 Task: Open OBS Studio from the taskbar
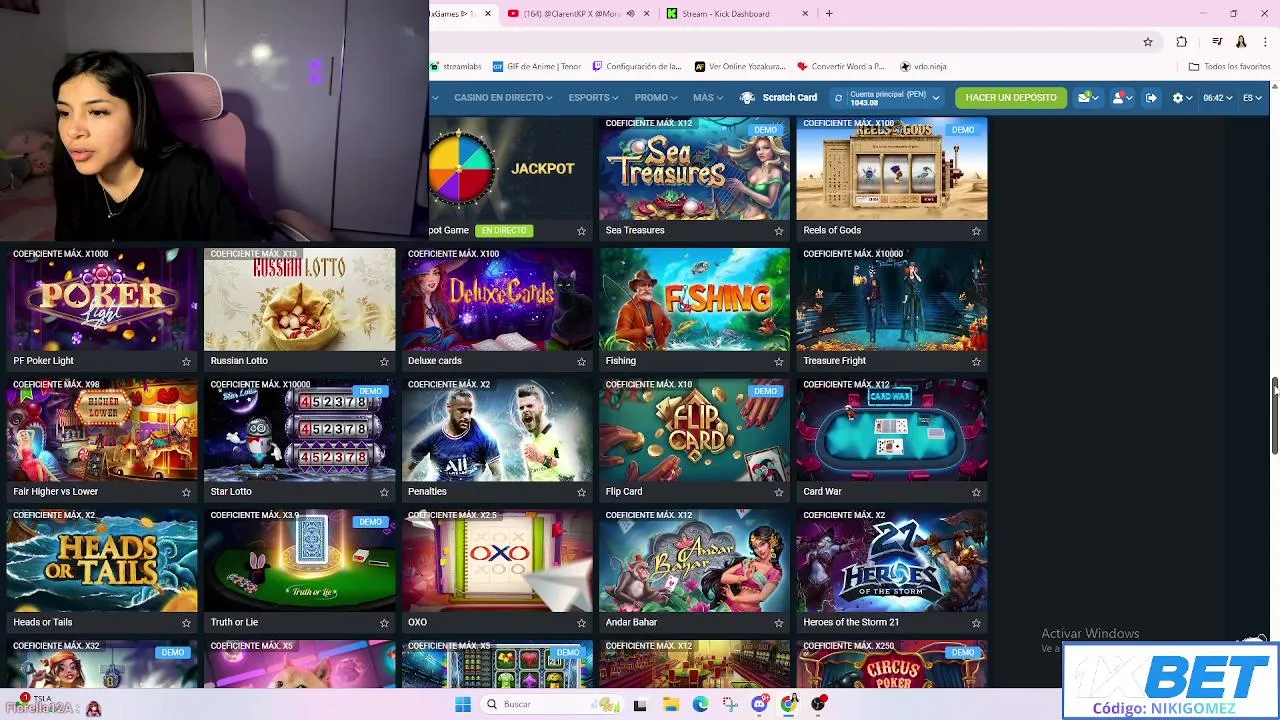point(819,705)
